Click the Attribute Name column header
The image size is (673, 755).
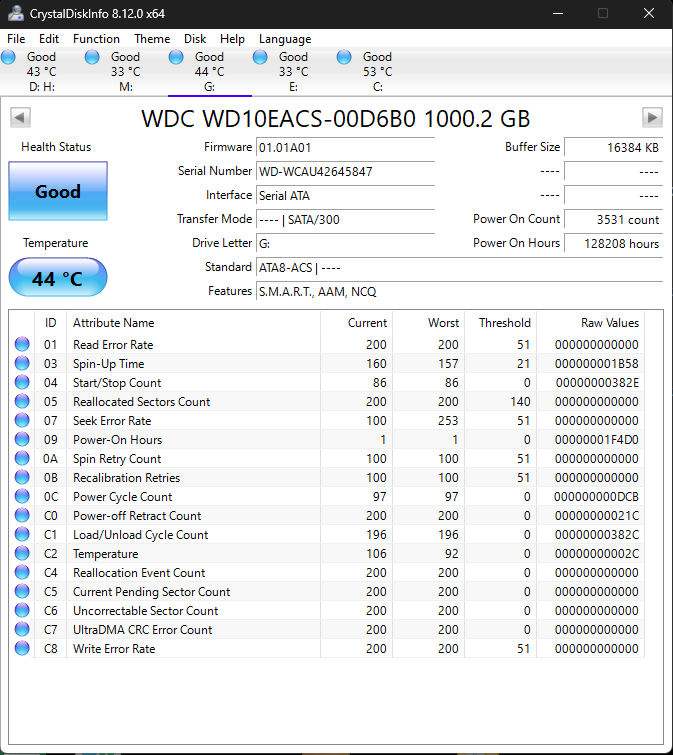(x=194, y=323)
